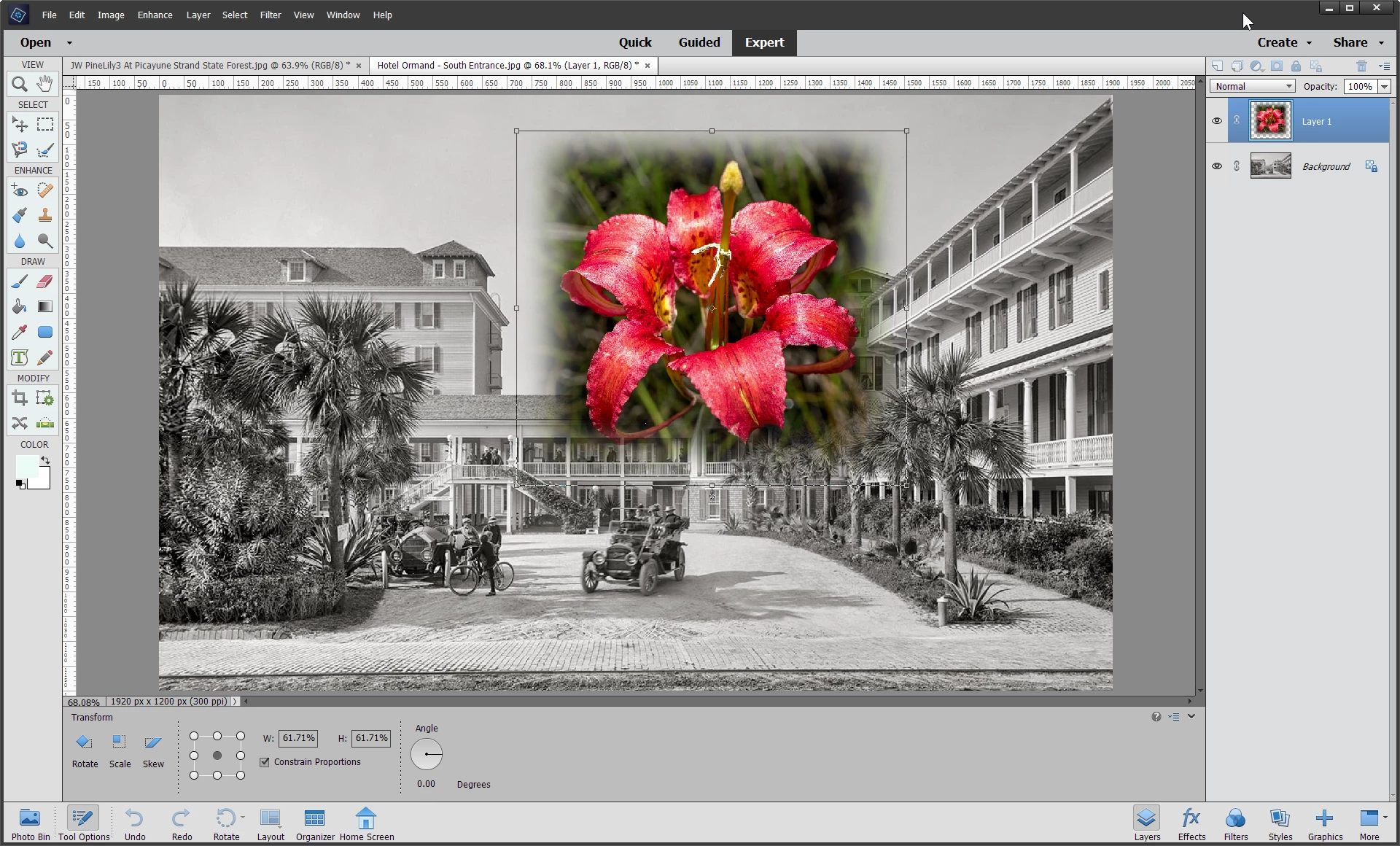Click the foreground color swatch
The width and height of the screenshot is (1400, 846).
pos(27,467)
